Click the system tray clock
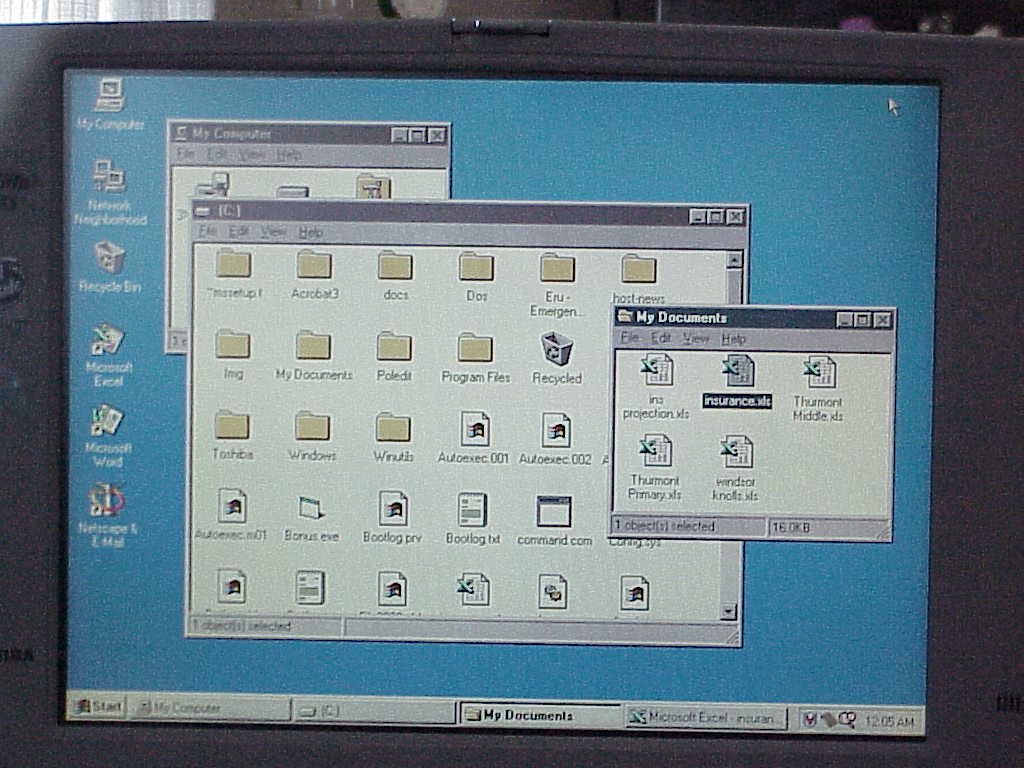Image resolution: width=1024 pixels, height=768 pixels. point(888,721)
